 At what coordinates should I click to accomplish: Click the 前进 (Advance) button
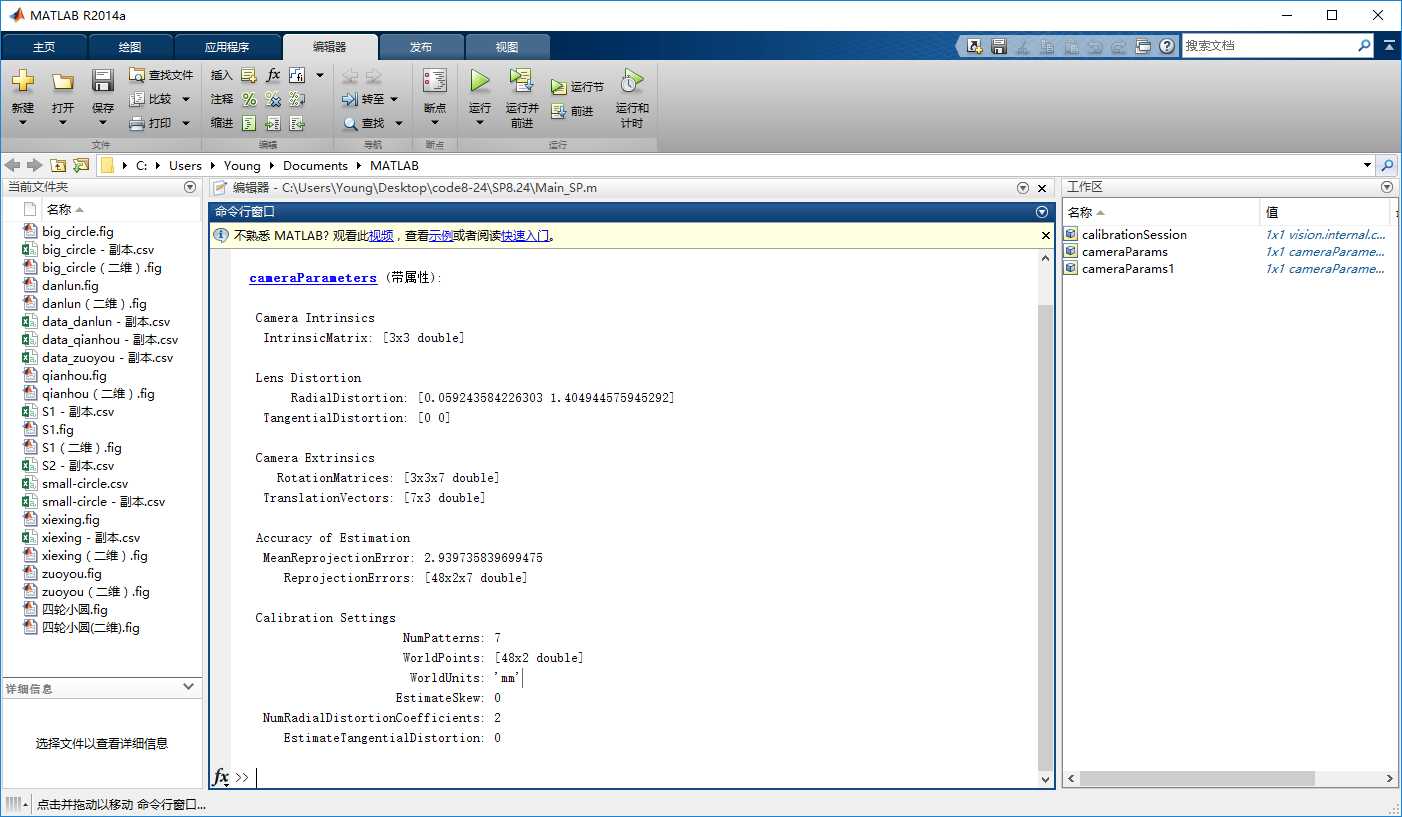(x=571, y=111)
